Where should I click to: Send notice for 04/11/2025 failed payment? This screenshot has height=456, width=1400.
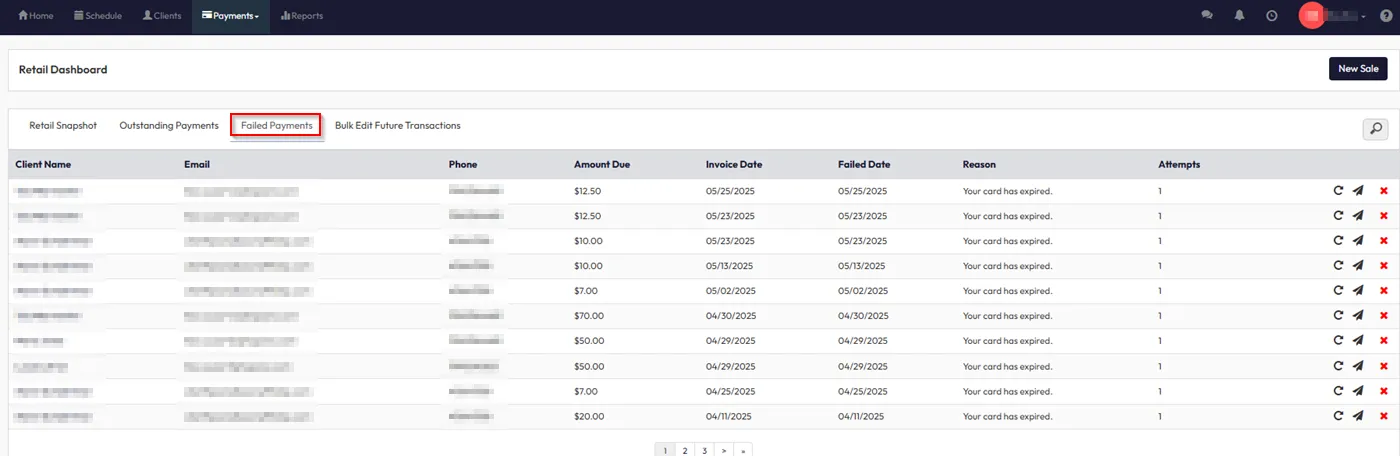(1358, 416)
